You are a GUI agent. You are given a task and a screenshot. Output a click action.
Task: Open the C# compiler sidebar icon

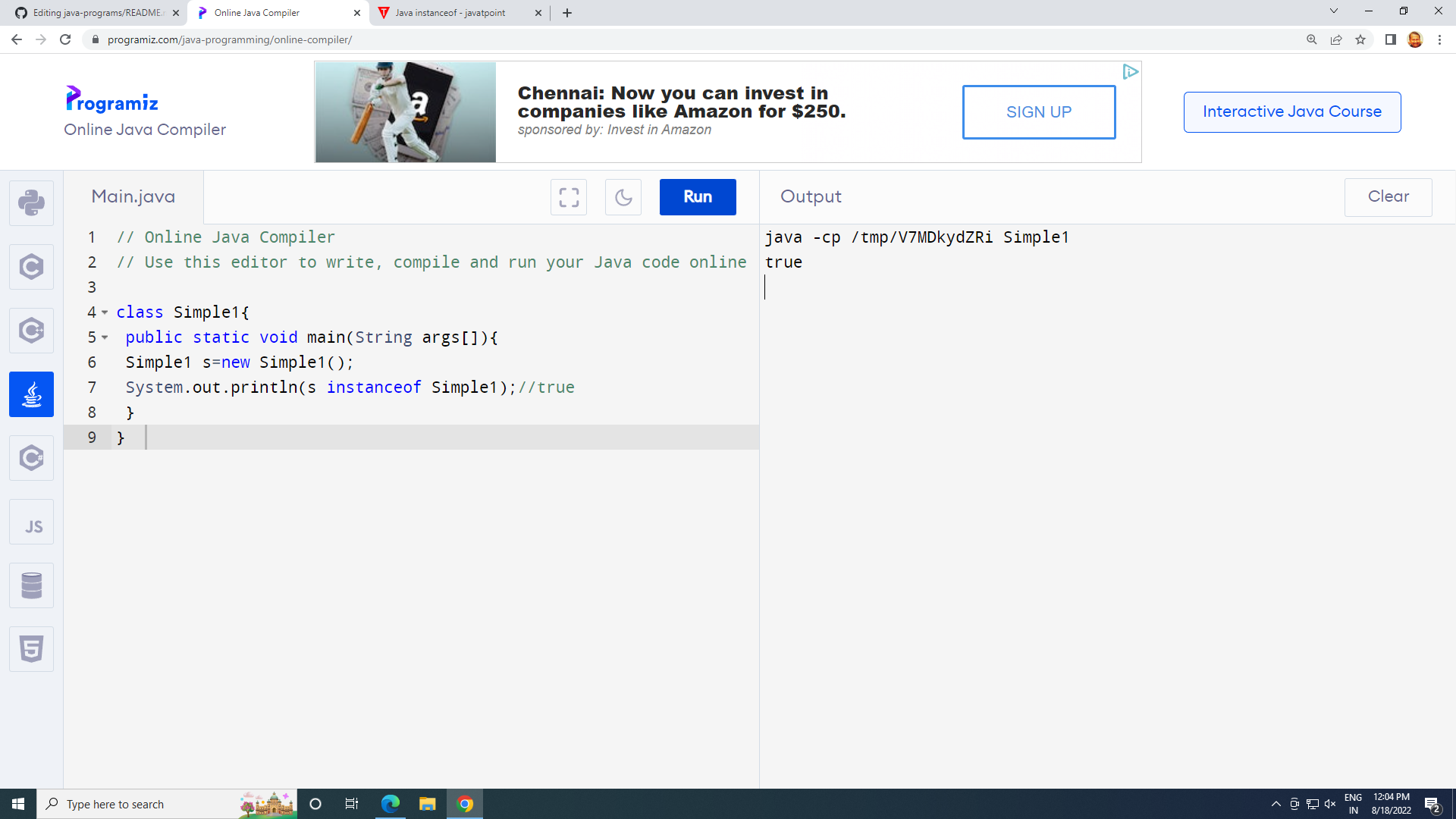click(x=31, y=457)
